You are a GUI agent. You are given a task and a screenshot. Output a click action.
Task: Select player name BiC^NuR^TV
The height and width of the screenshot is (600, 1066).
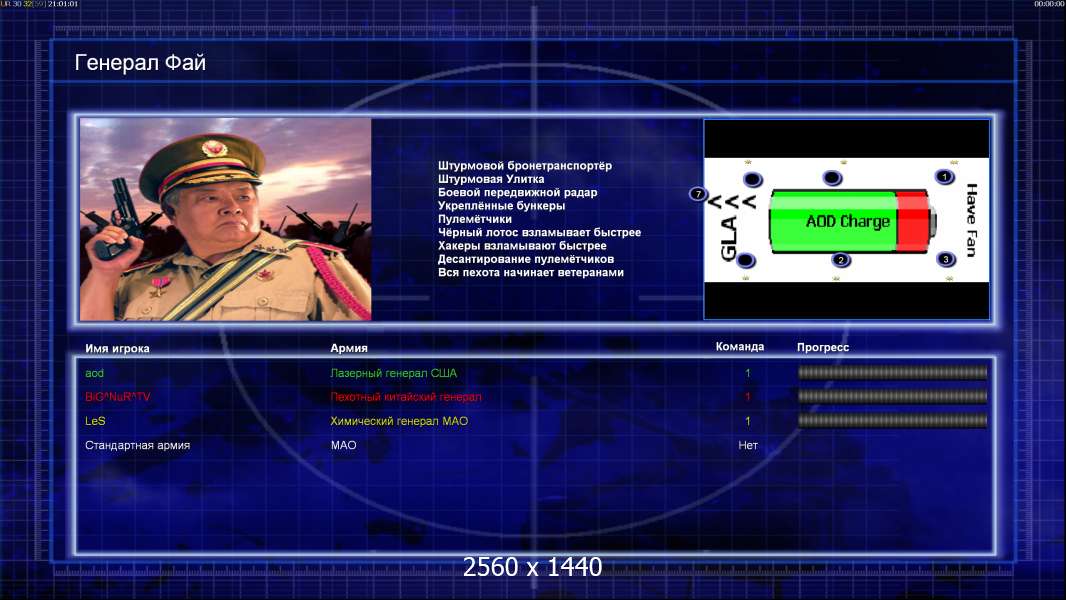118,397
